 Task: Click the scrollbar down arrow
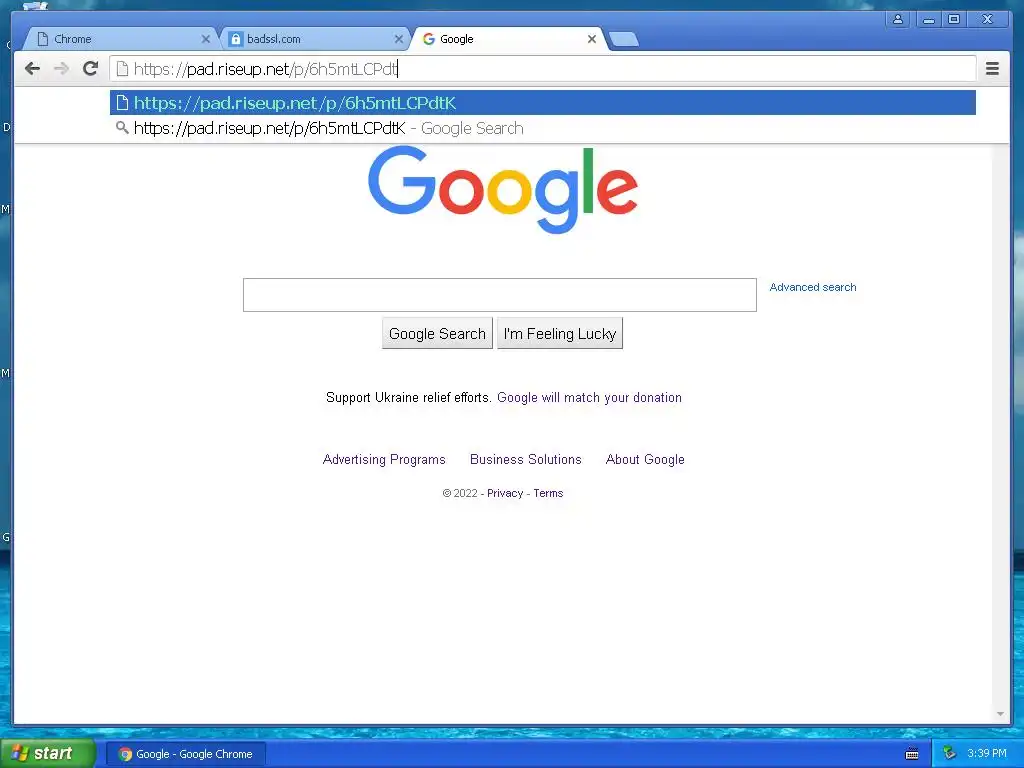(x=1000, y=714)
